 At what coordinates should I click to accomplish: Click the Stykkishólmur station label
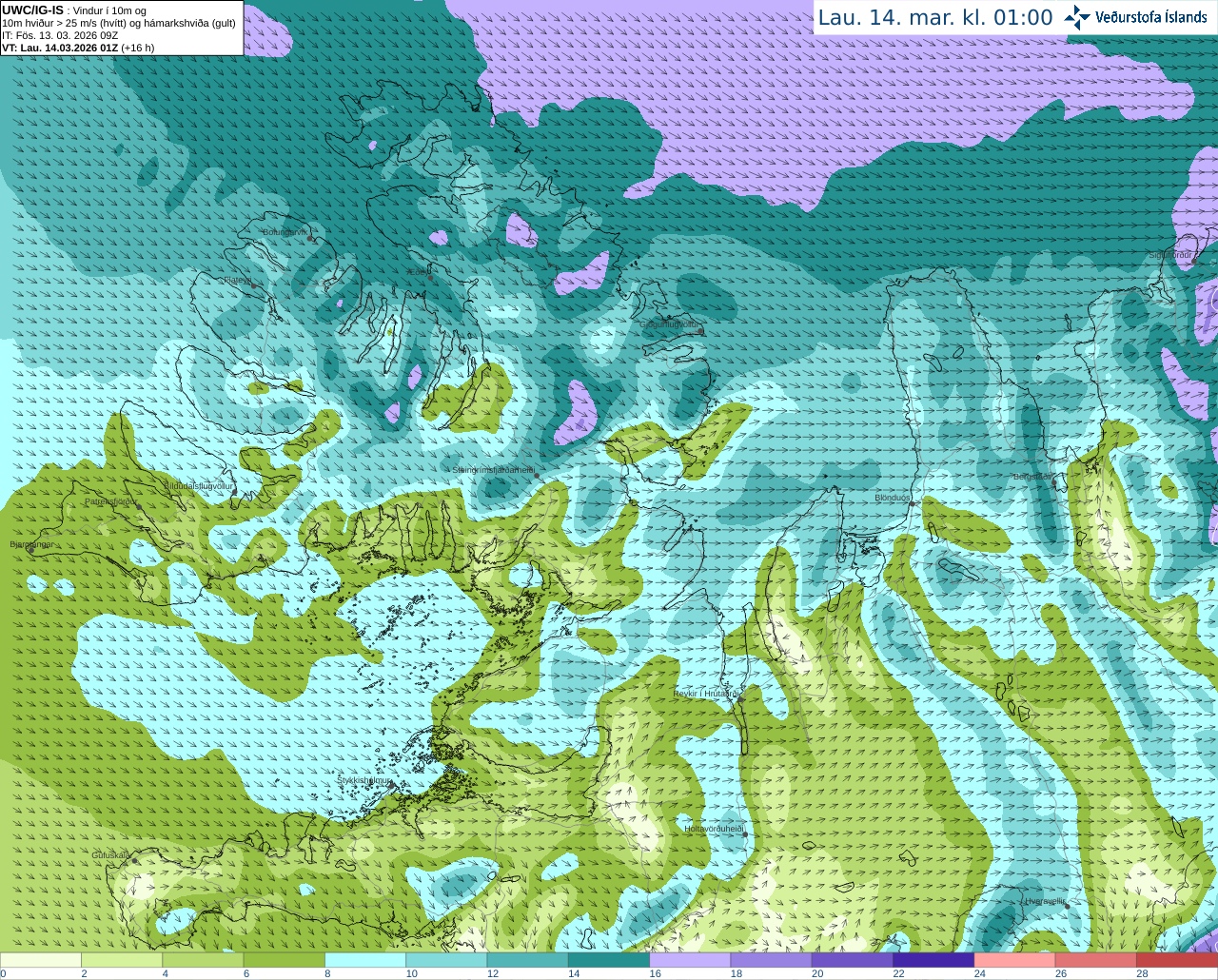[x=364, y=780]
